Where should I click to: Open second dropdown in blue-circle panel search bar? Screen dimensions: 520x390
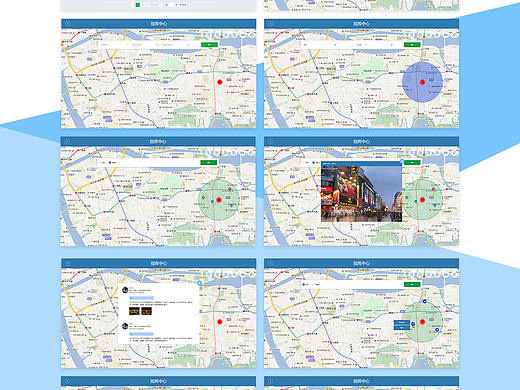point(375,45)
